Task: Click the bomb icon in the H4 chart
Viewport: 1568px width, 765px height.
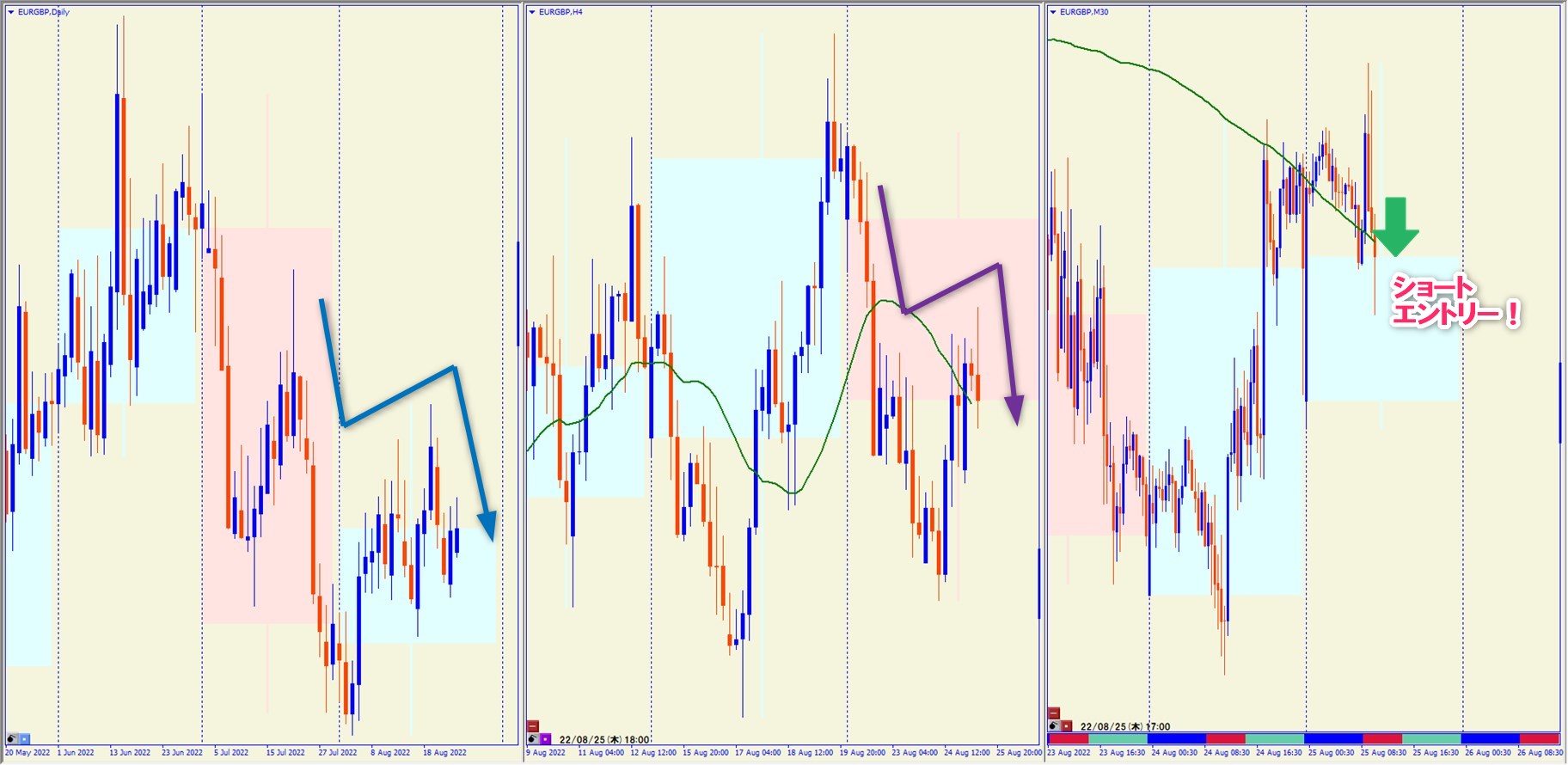Action: tap(533, 738)
